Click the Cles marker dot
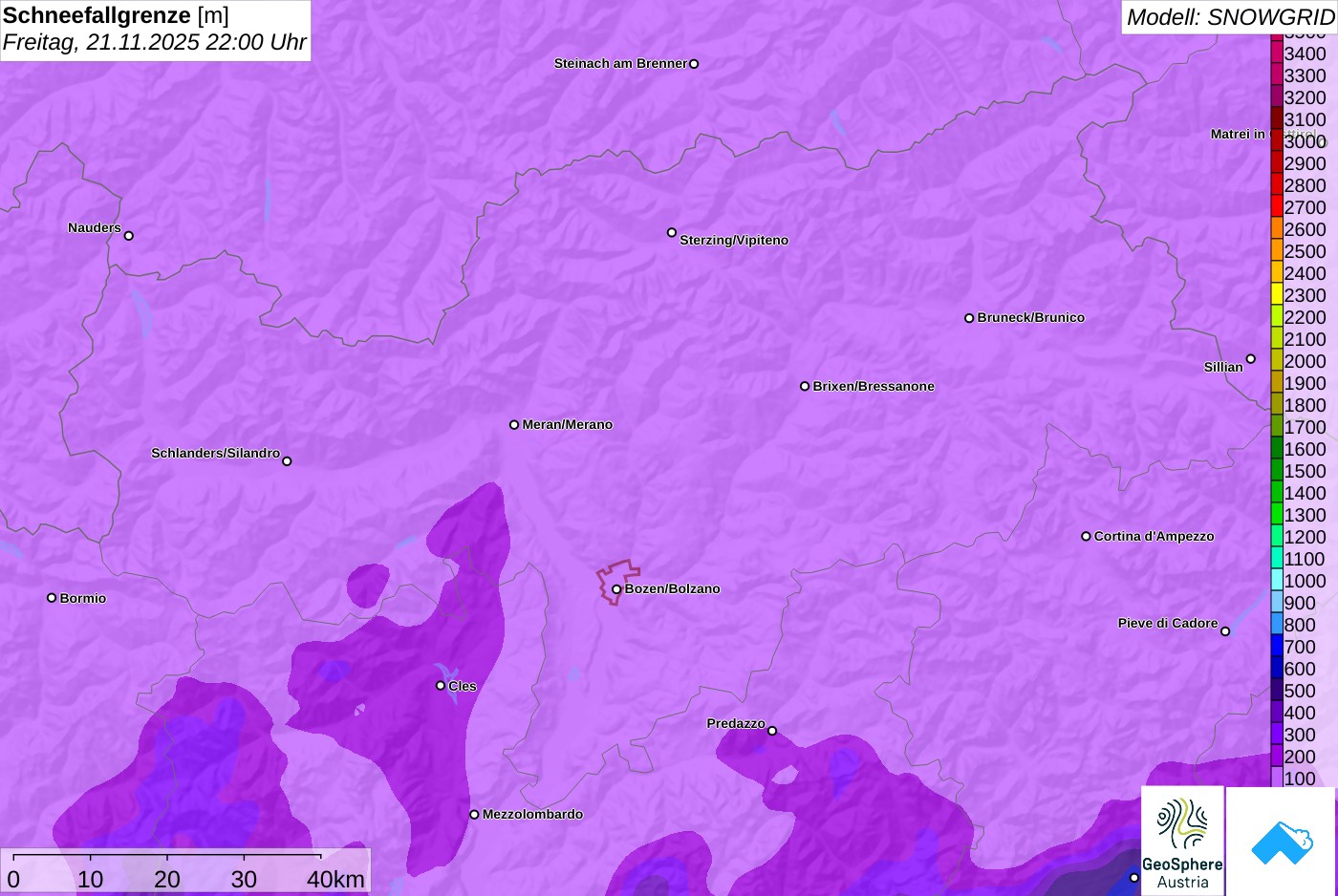The image size is (1338, 896). (441, 685)
